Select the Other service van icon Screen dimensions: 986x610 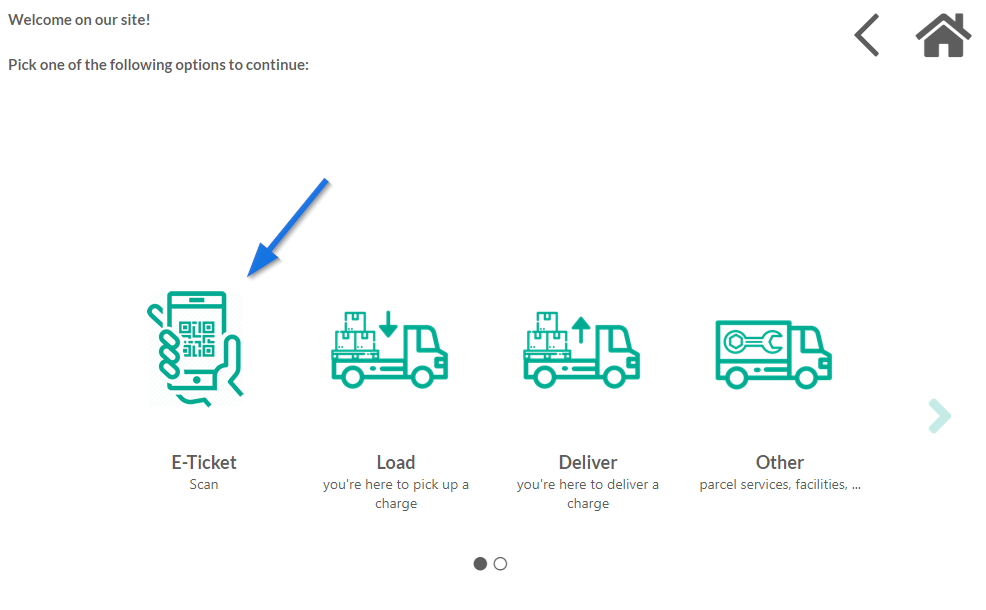tap(773, 355)
